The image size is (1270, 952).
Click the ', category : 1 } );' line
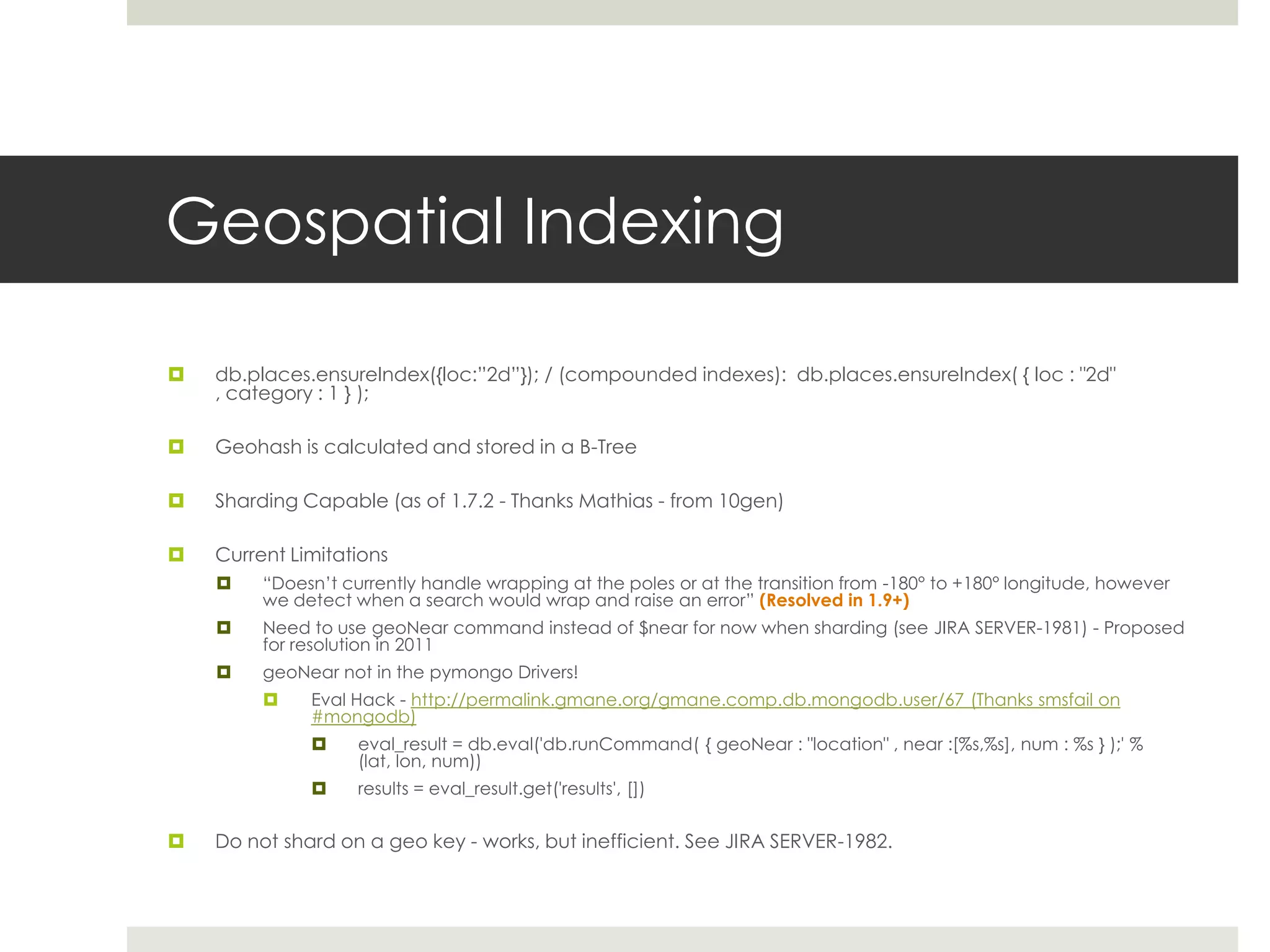coord(291,394)
